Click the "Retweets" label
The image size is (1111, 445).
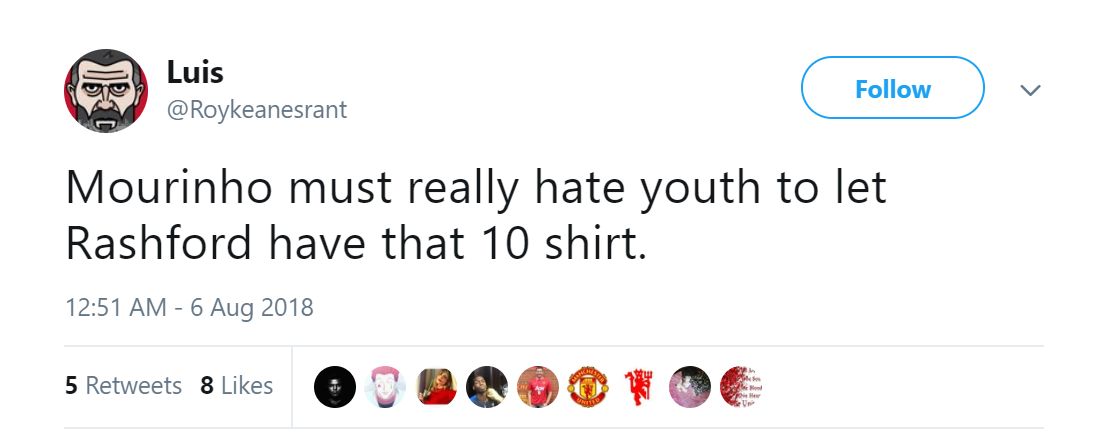pos(134,386)
